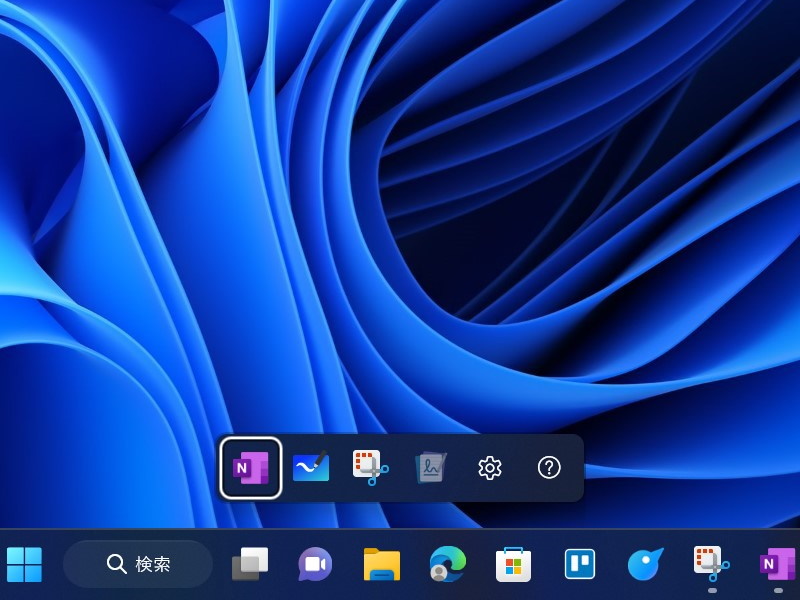Open the blue bird app on taskbar
This screenshot has width=800, height=600.
pos(645,564)
